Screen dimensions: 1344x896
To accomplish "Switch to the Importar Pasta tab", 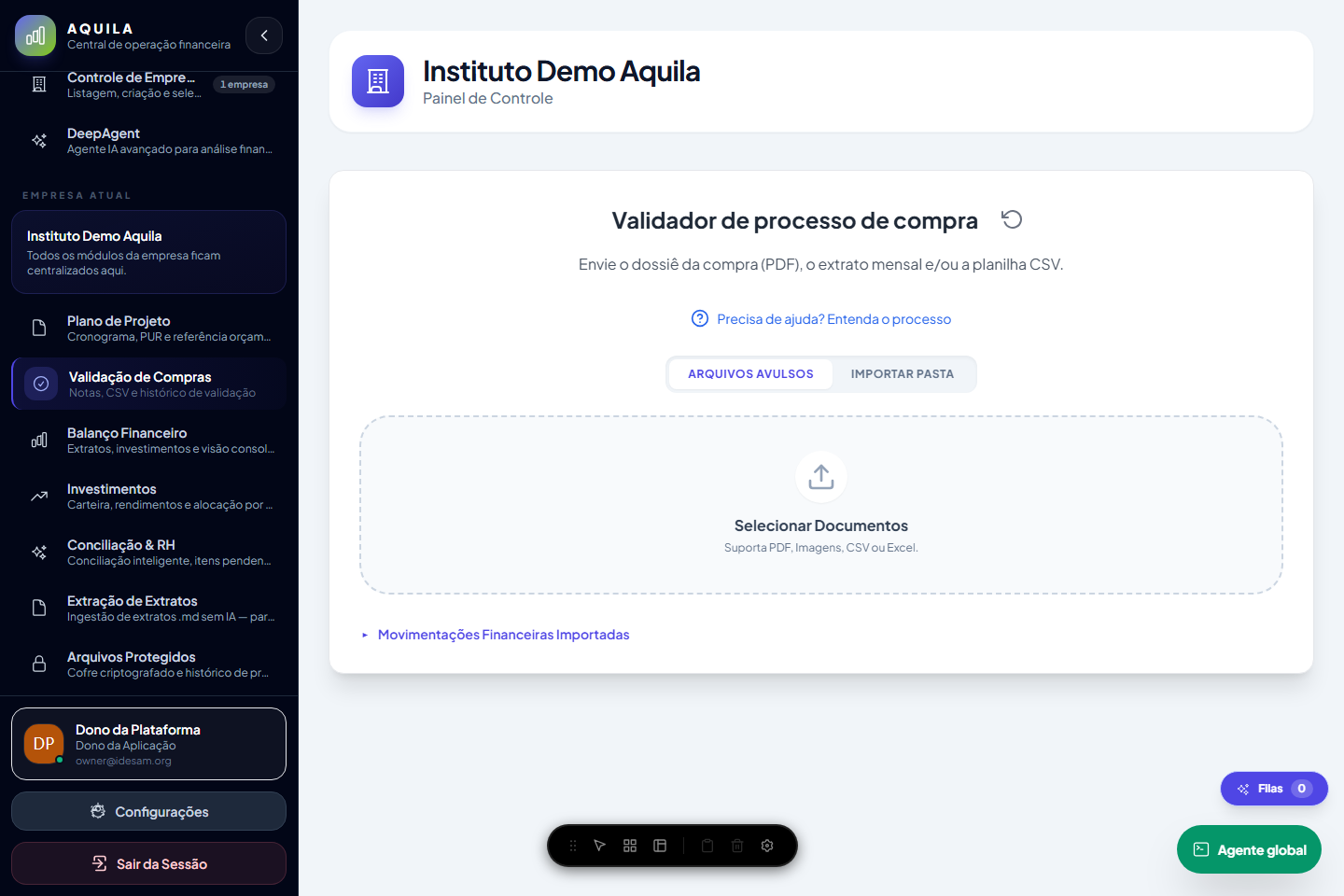I will click(903, 374).
